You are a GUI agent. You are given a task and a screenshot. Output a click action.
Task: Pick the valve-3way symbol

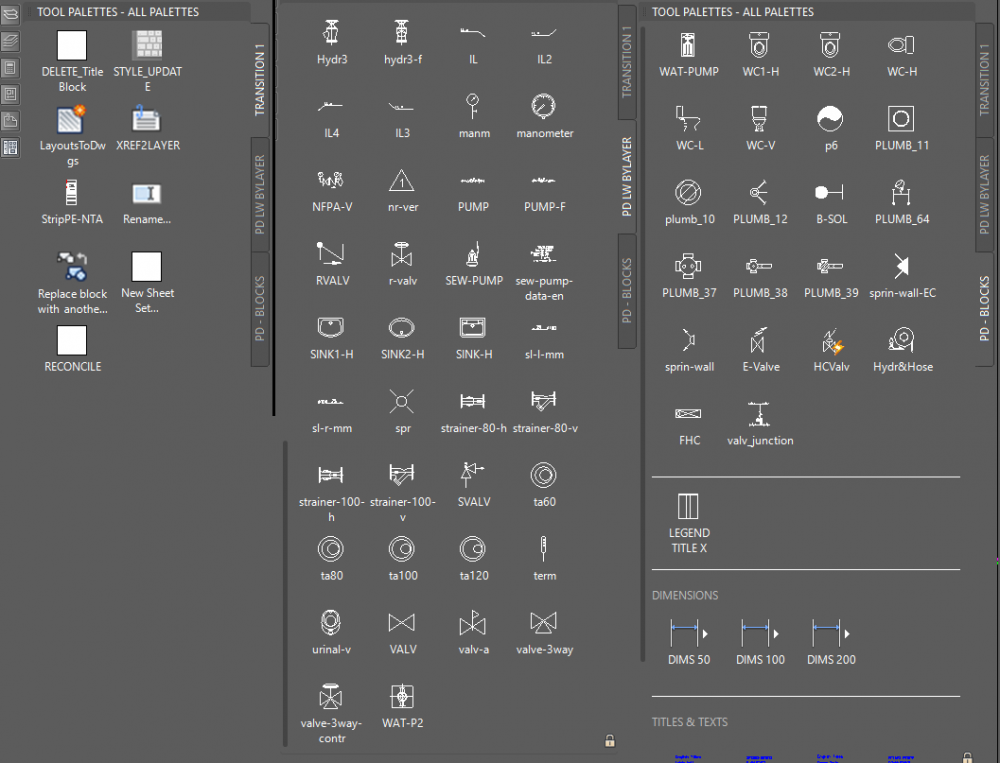tap(544, 624)
